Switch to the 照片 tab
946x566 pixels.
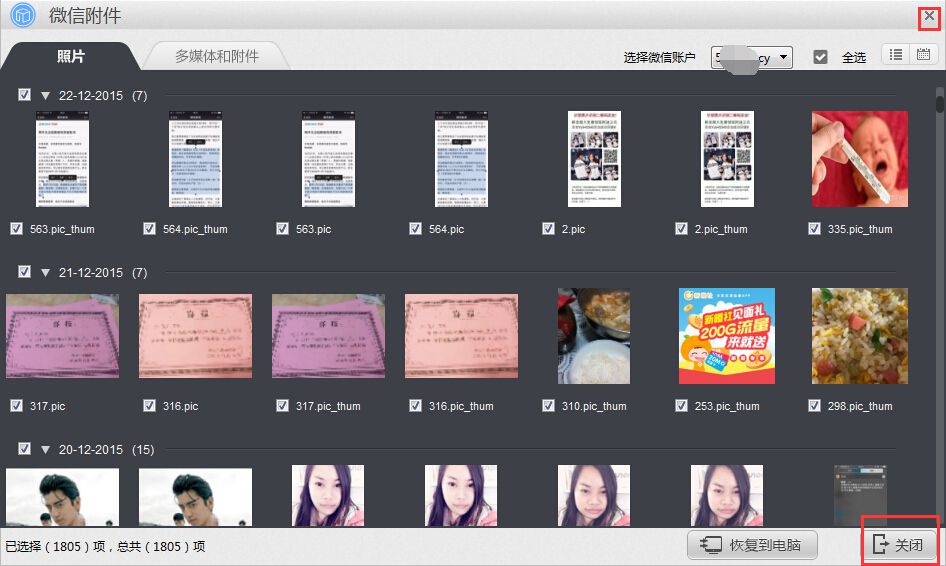pos(70,57)
